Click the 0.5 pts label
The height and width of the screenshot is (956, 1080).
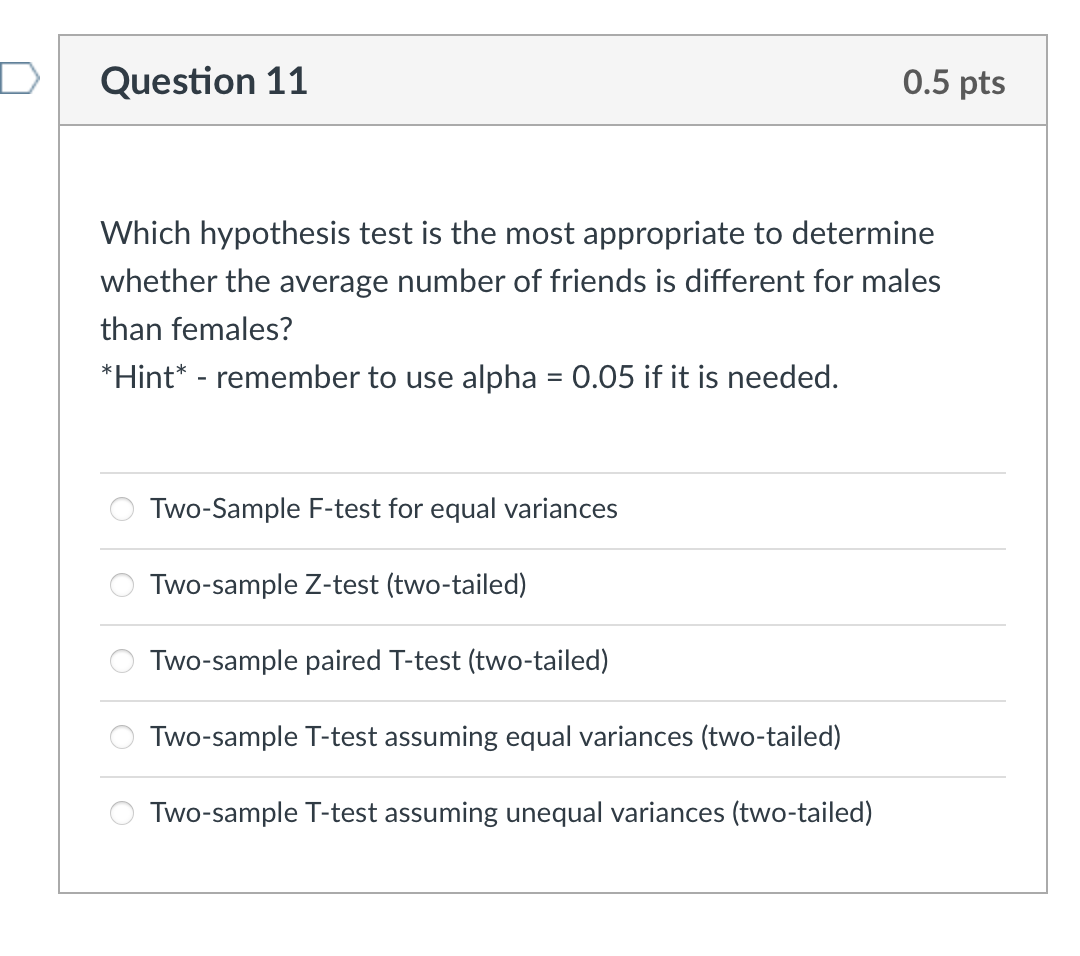pyautogui.click(x=954, y=83)
